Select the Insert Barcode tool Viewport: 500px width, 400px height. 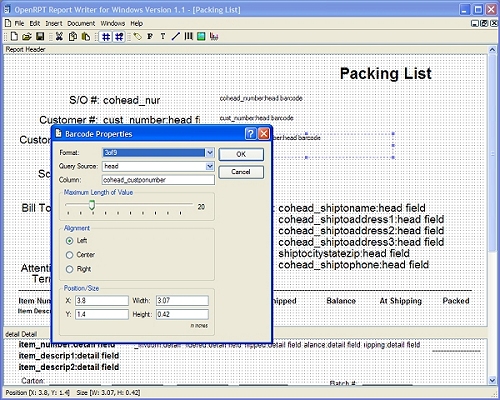tap(189, 36)
